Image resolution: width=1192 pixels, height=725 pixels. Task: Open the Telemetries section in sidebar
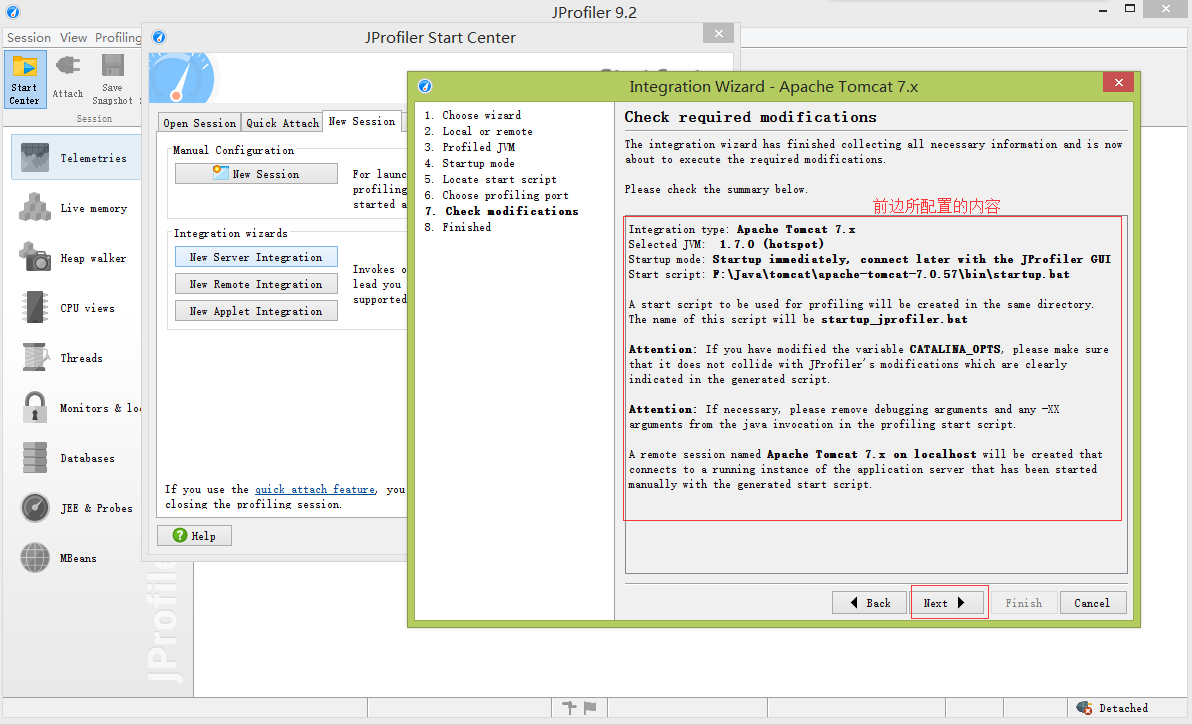point(76,157)
